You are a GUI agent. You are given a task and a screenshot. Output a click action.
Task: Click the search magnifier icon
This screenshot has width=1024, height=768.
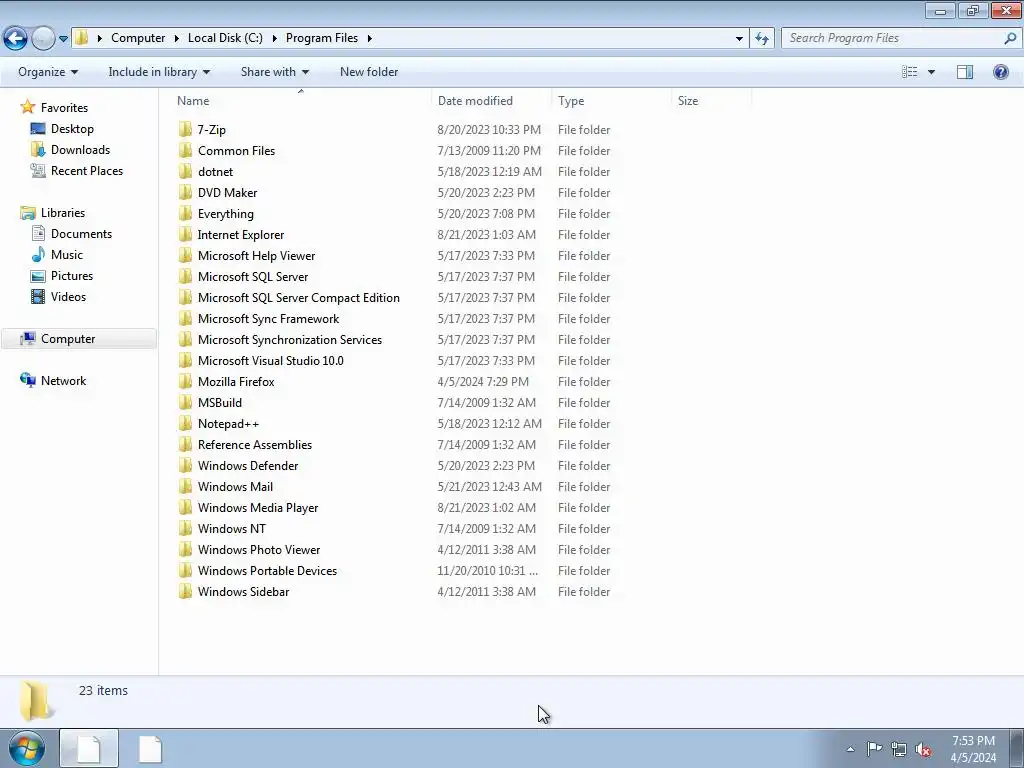[1010, 38]
